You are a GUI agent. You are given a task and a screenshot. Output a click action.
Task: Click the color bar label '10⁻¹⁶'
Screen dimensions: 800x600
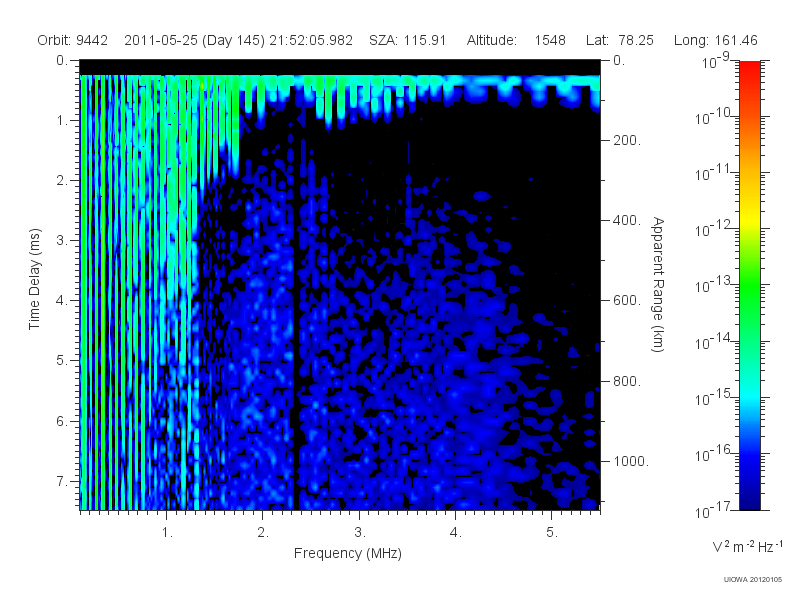714,454
